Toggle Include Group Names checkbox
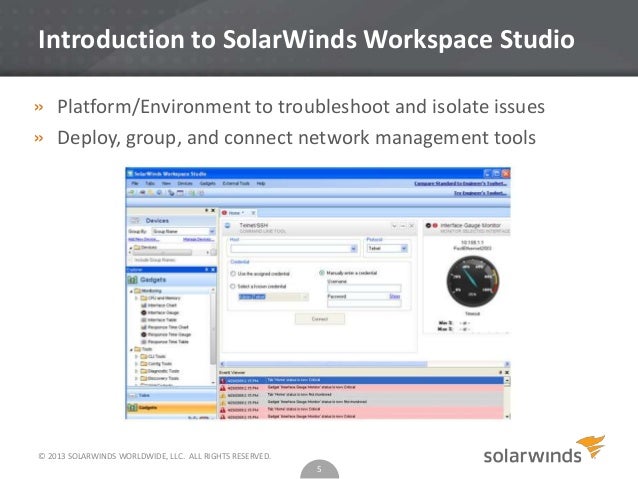The height and width of the screenshot is (479, 638). click(131, 260)
